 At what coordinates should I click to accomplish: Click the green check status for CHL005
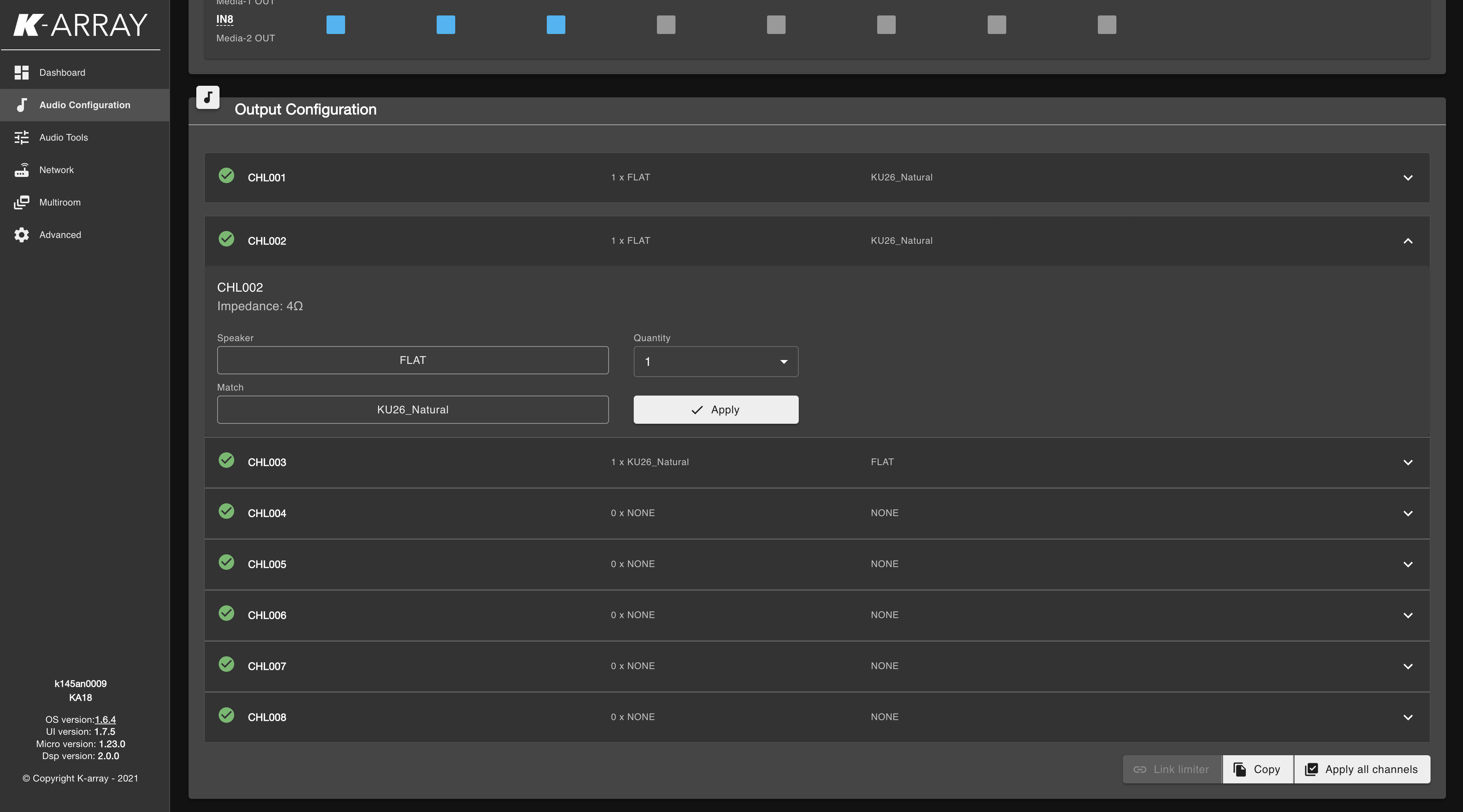click(x=226, y=563)
